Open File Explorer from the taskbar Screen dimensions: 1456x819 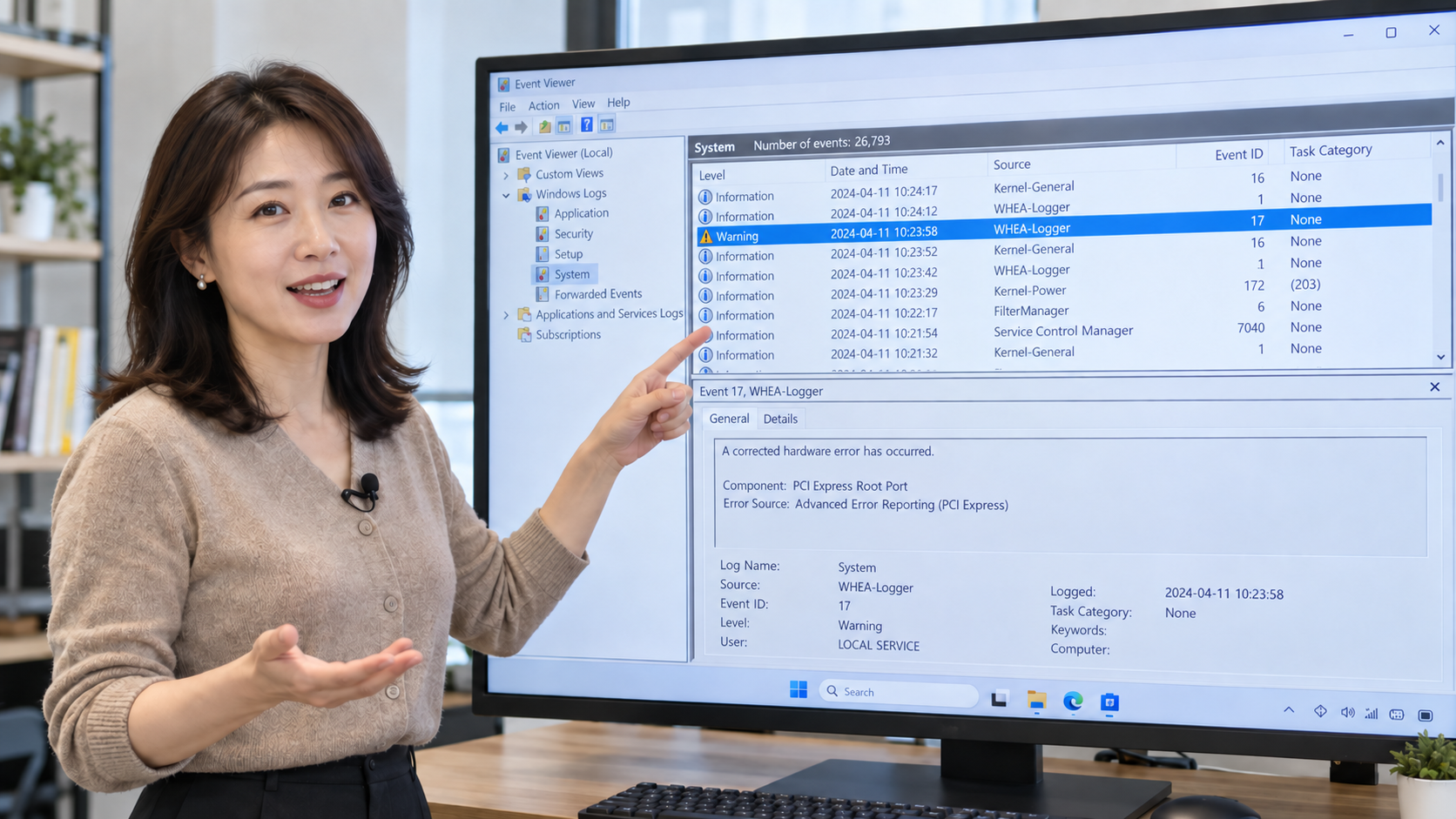point(1036,701)
